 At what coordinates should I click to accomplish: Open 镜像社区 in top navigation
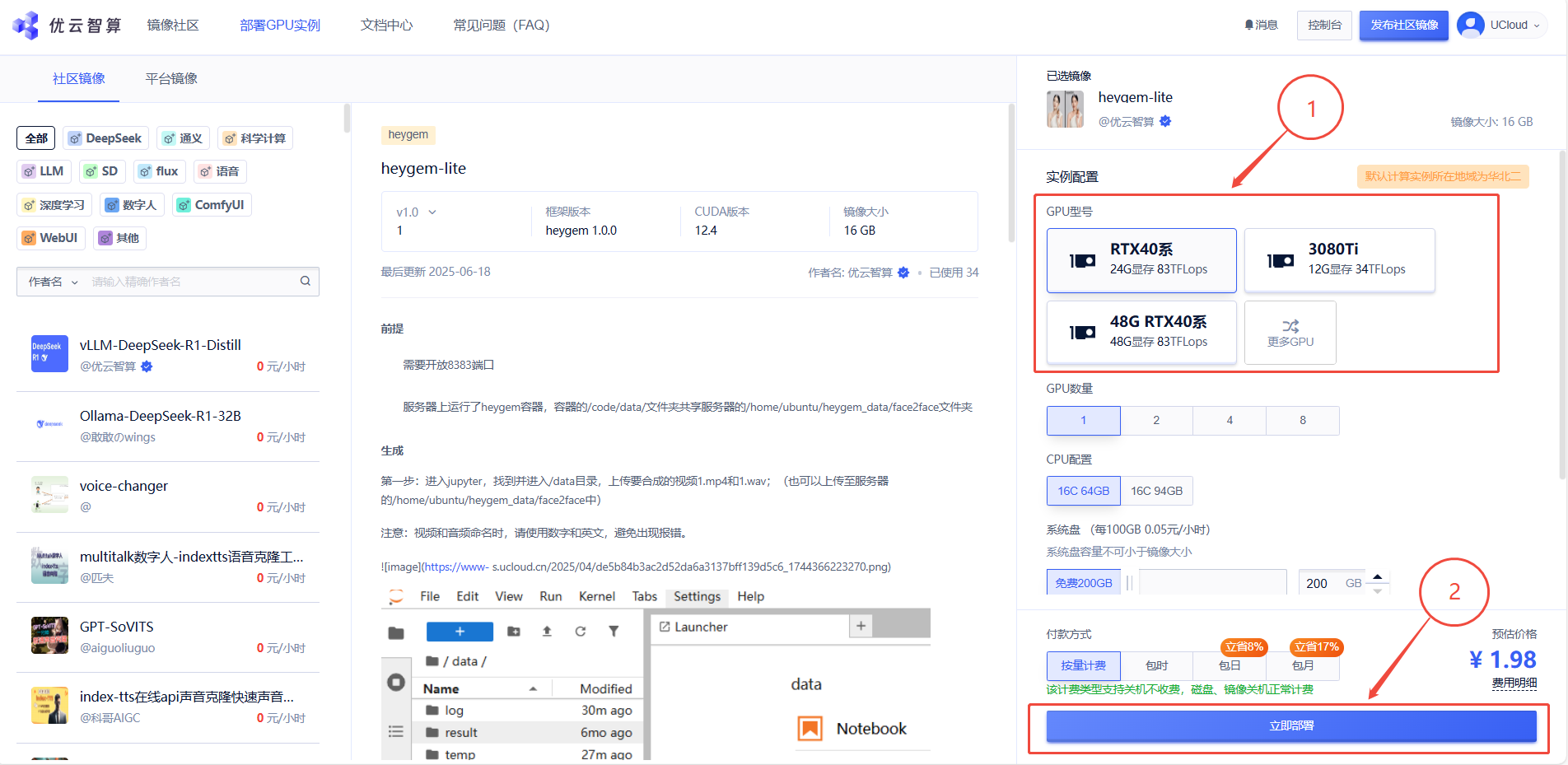point(173,26)
